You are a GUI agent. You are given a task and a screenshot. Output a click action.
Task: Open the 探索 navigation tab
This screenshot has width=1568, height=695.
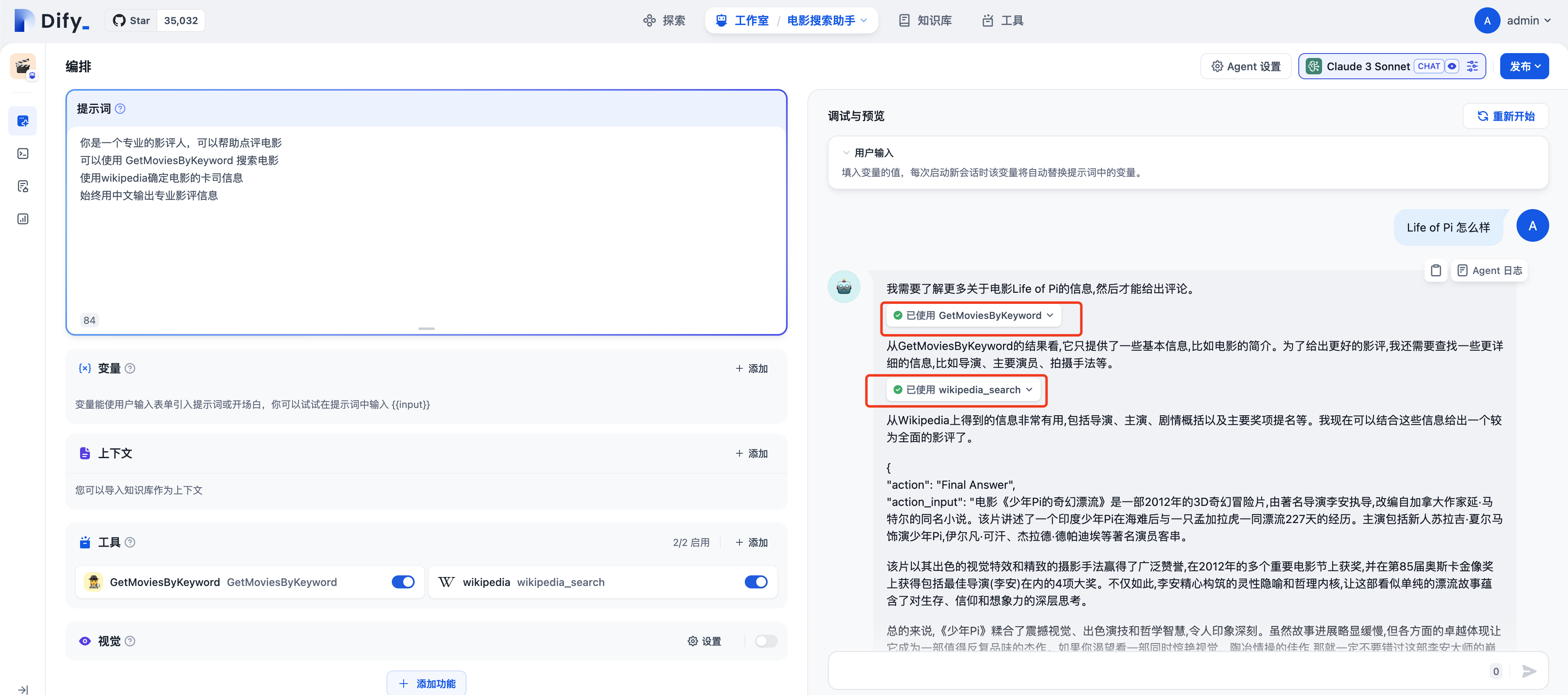(x=664, y=21)
